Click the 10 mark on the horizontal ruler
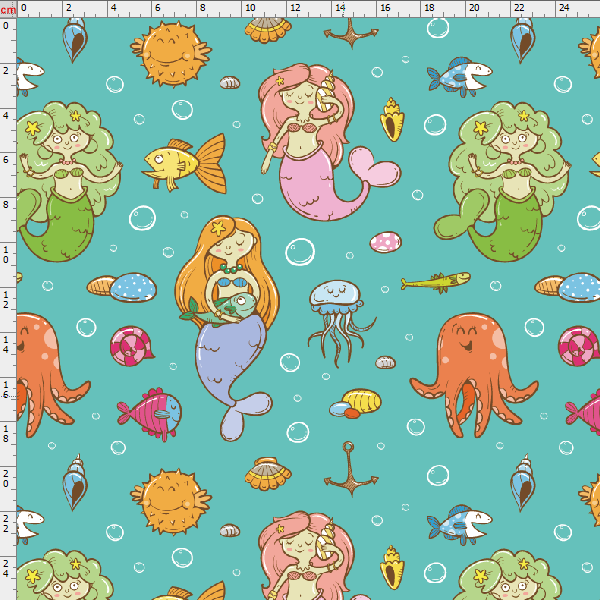The height and width of the screenshot is (600, 600). pyautogui.click(x=250, y=8)
